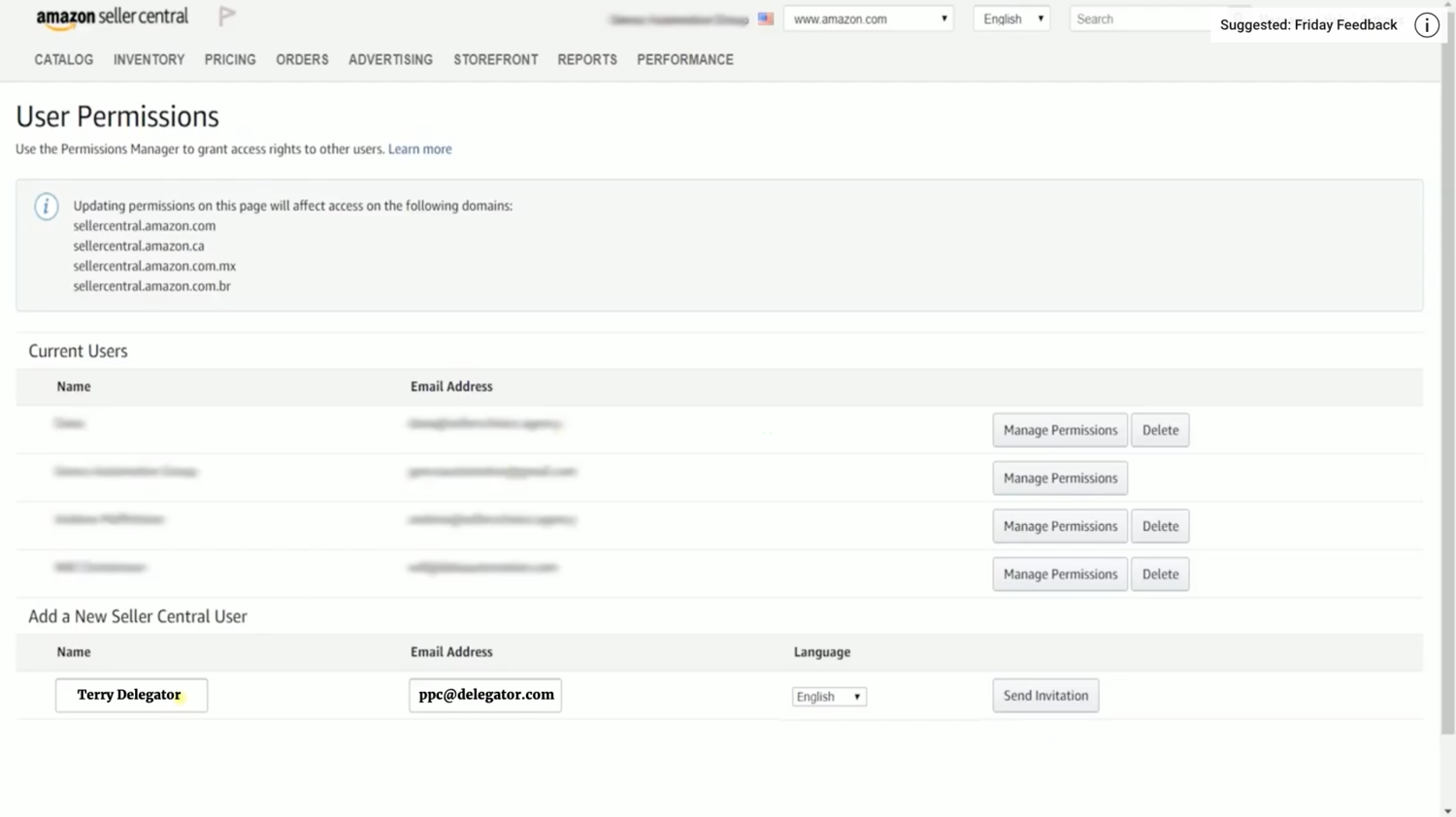Click the Current Users section heading
The image size is (1456, 817).
[x=78, y=351]
